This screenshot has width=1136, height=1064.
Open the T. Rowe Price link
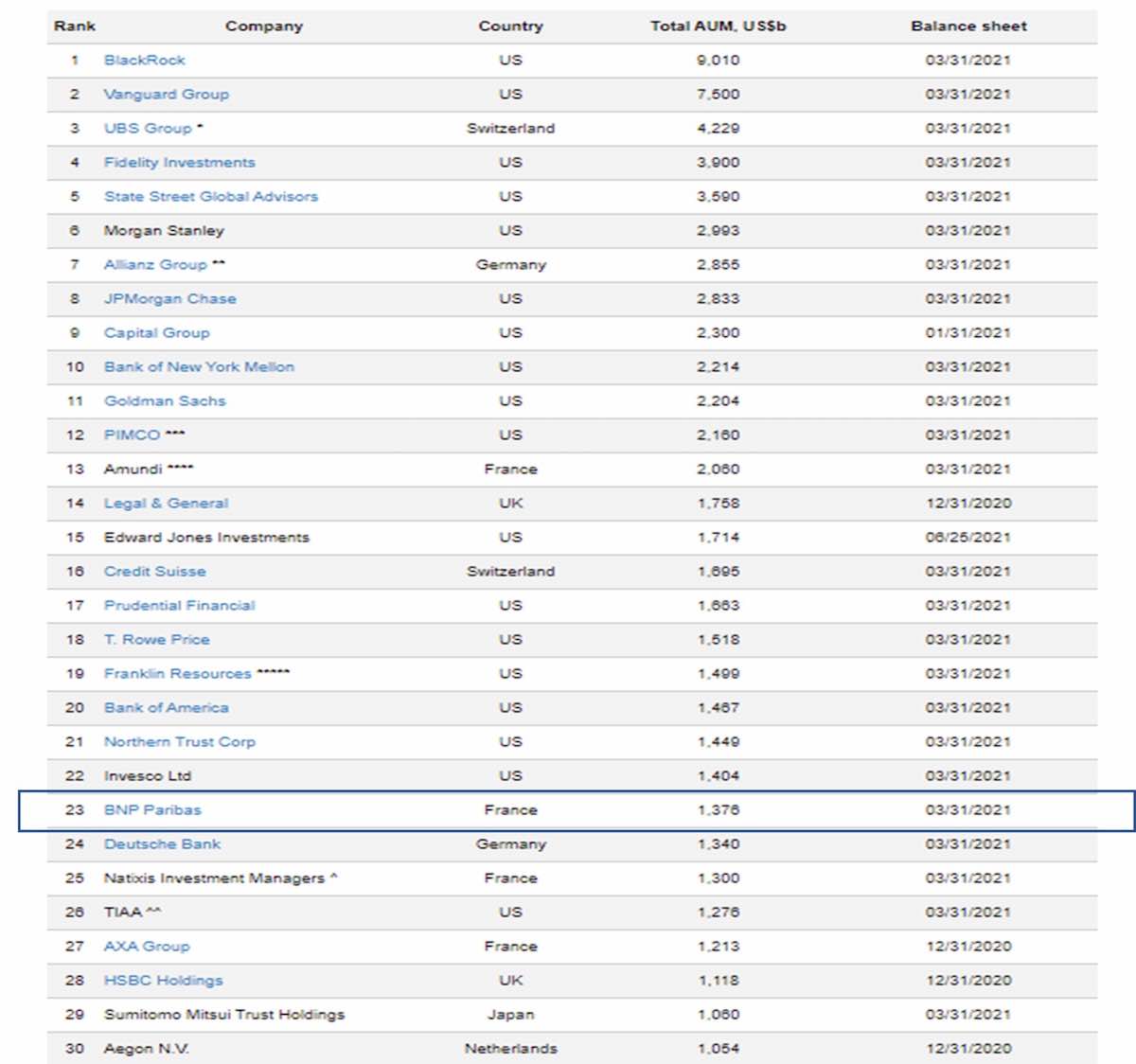157,639
